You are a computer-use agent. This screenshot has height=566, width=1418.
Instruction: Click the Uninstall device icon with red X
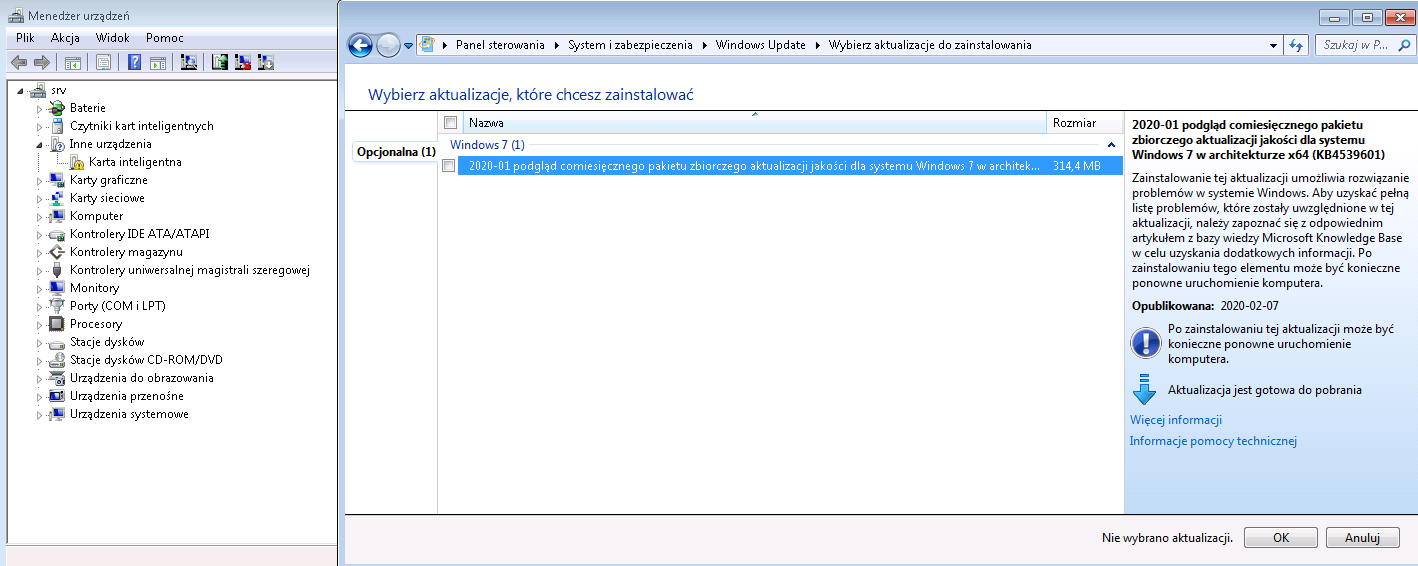point(243,62)
